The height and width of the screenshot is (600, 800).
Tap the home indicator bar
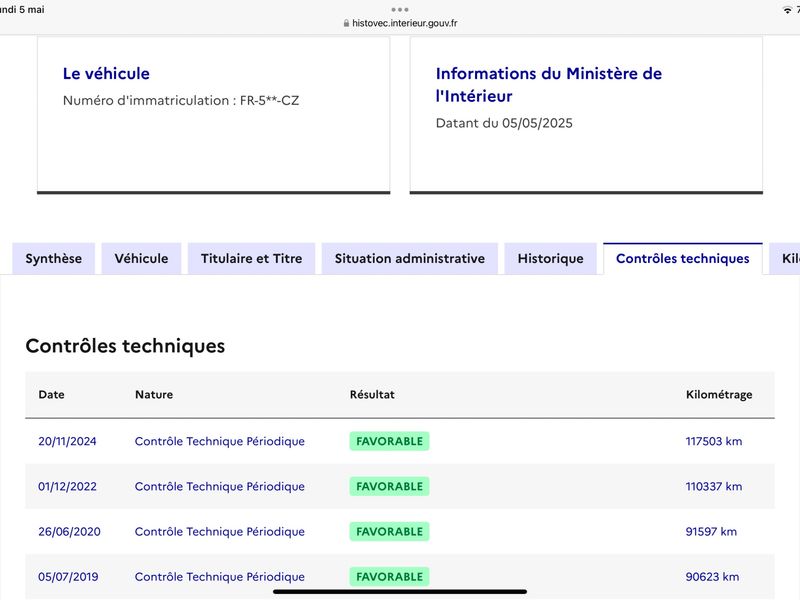(x=400, y=592)
